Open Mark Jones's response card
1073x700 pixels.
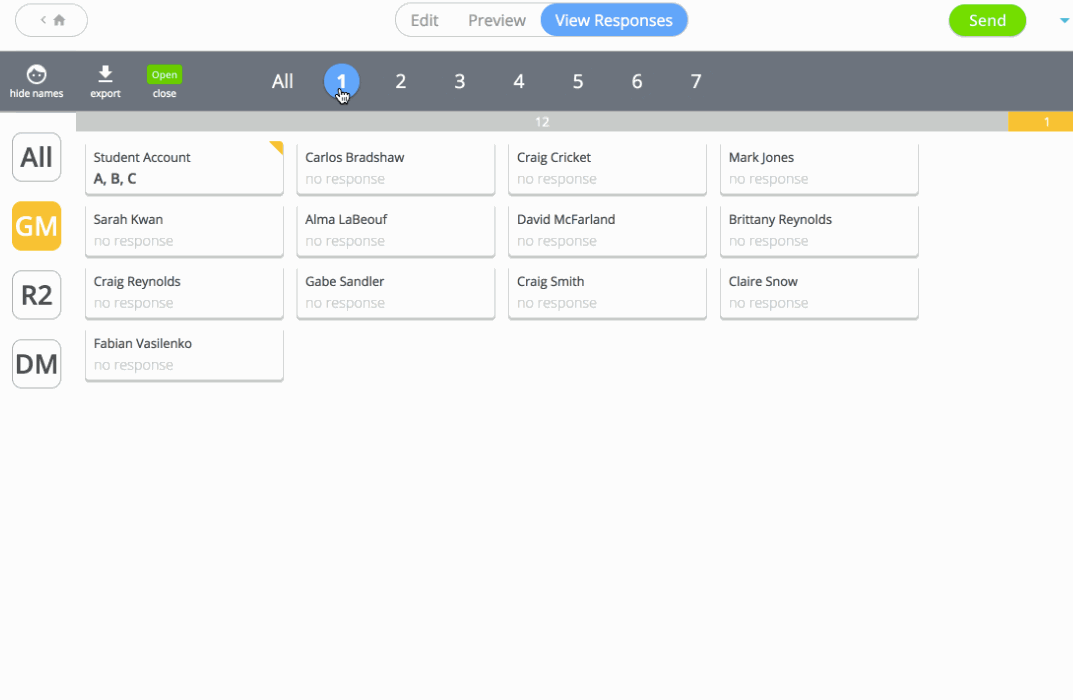[819, 168]
